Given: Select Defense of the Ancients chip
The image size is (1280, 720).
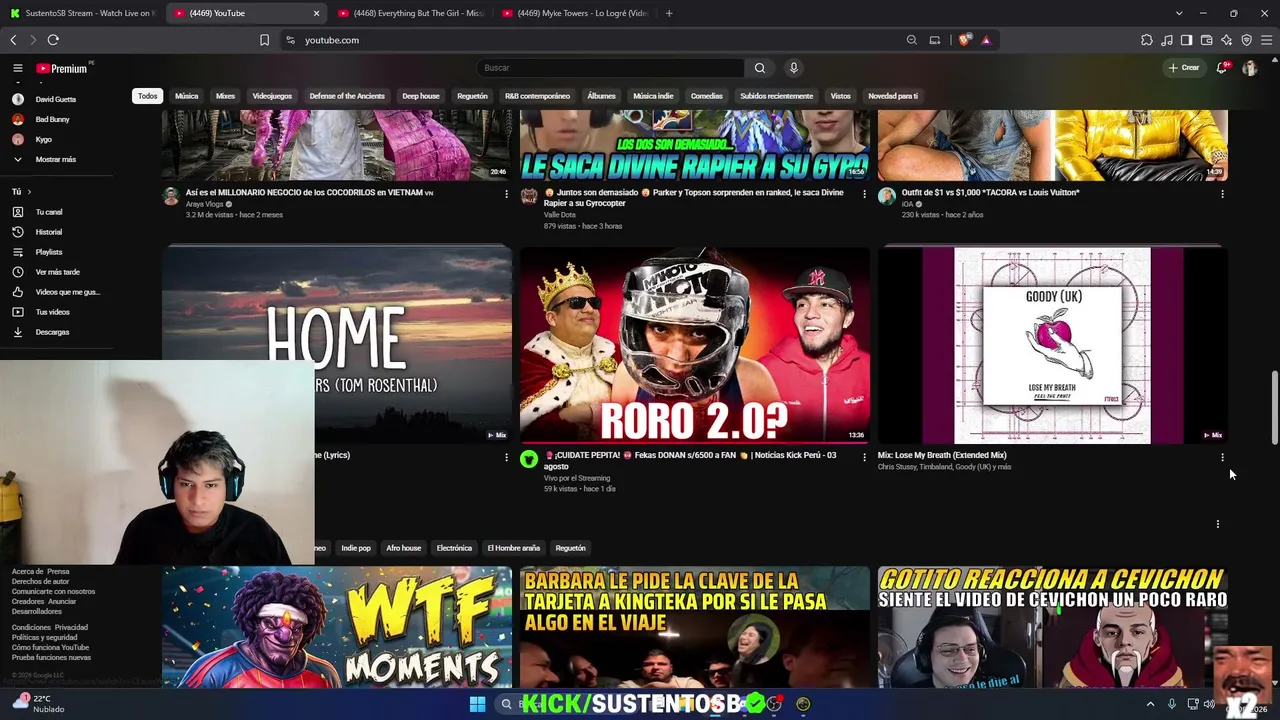Looking at the screenshot, I should pyautogui.click(x=347, y=96).
